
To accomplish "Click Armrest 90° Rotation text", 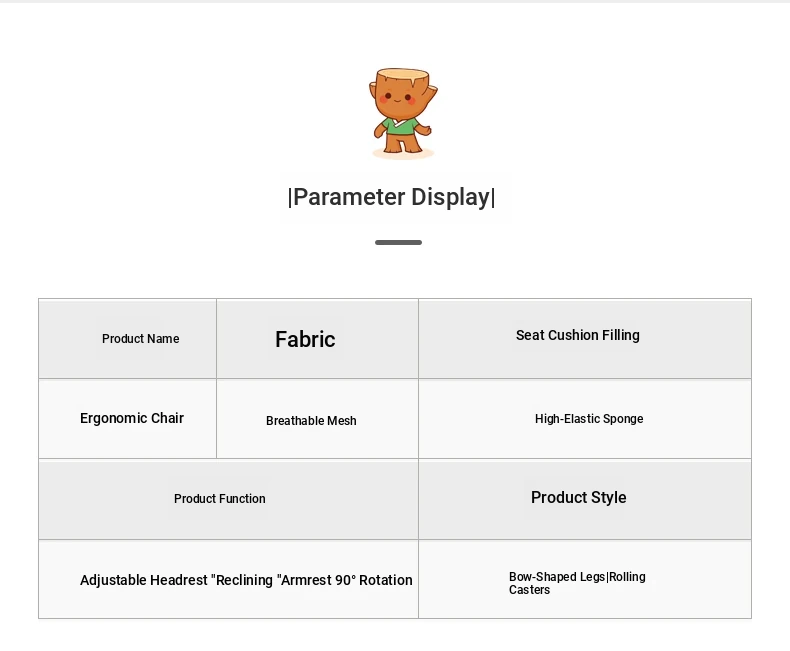I will tap(345, 580).
